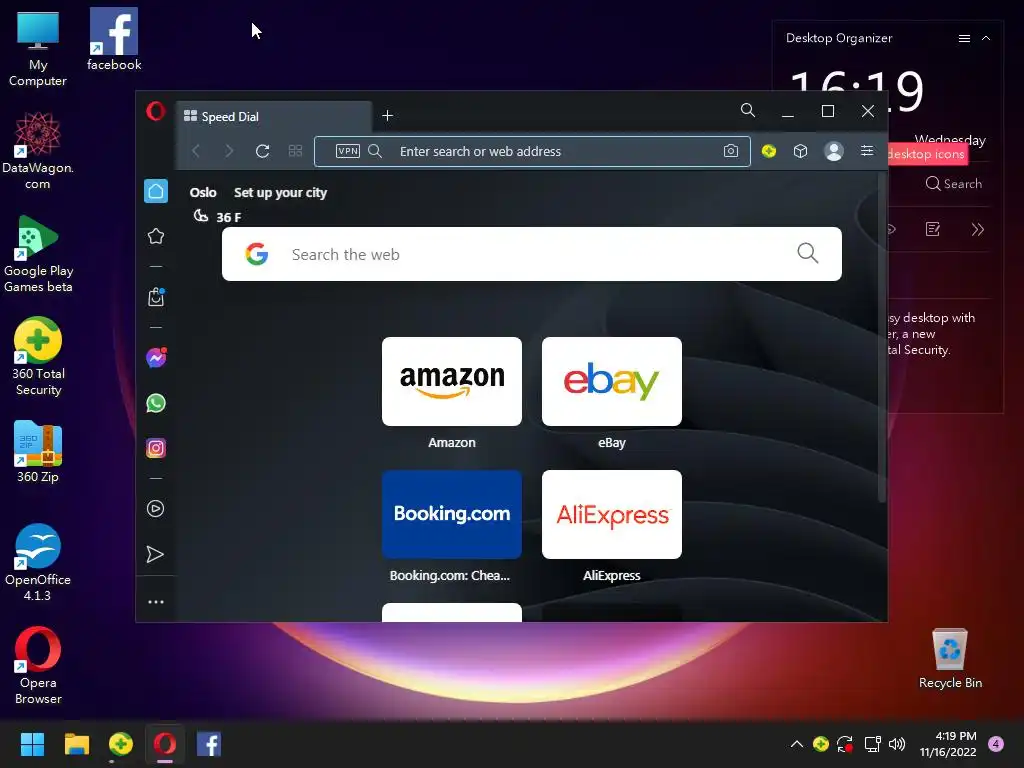The width and height of the screenshot is (1024, 768).
Task: Open the notification badge showing 4
Action: (x=996, y=744)
